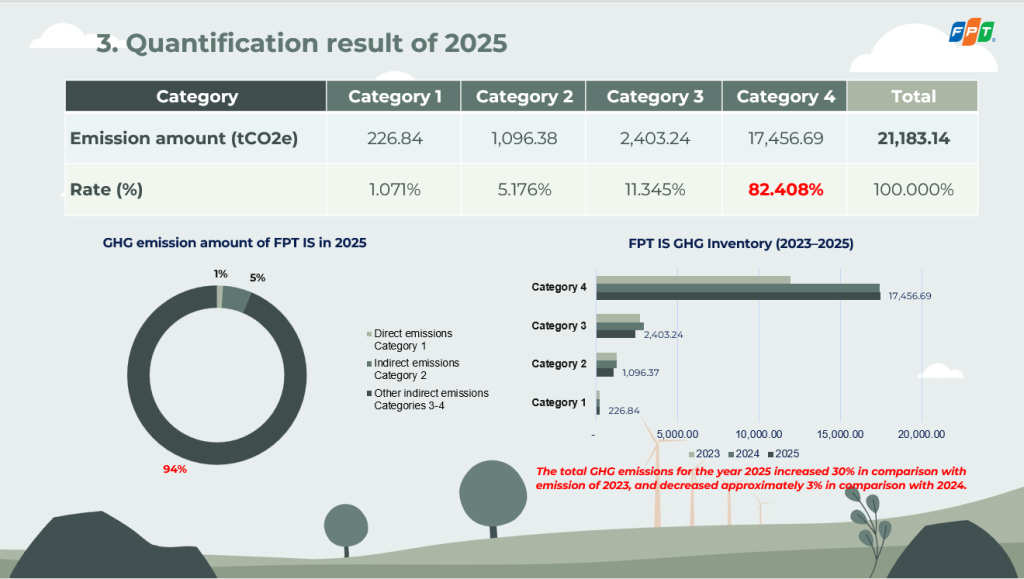This screenshot has height=579, width=1024.
Task: Click the table cell value 2,403.24
Action: pyautogui.click(x=654, y=138)
